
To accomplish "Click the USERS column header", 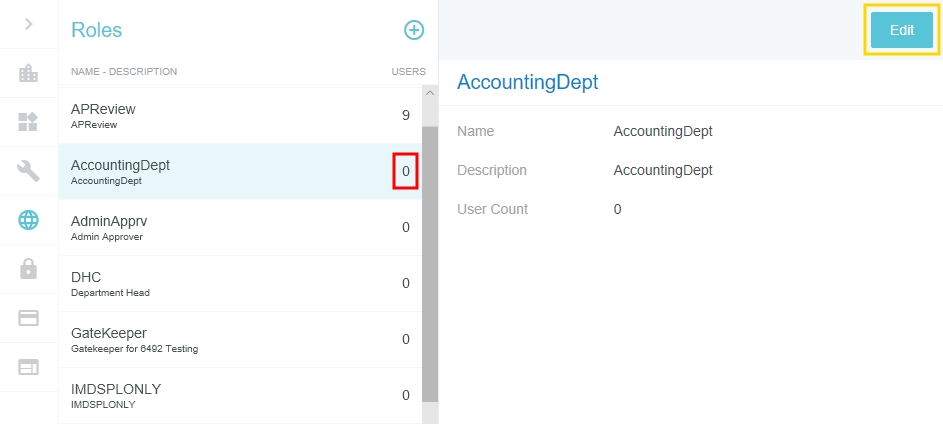I will tap(407, 72).
